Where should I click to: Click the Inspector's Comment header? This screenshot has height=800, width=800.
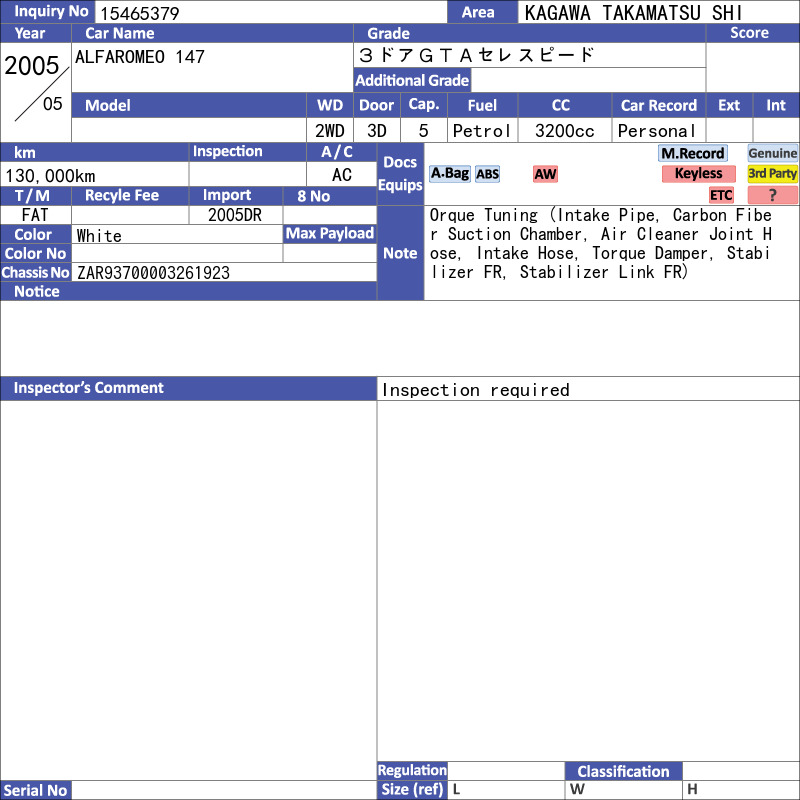[188, 388]
